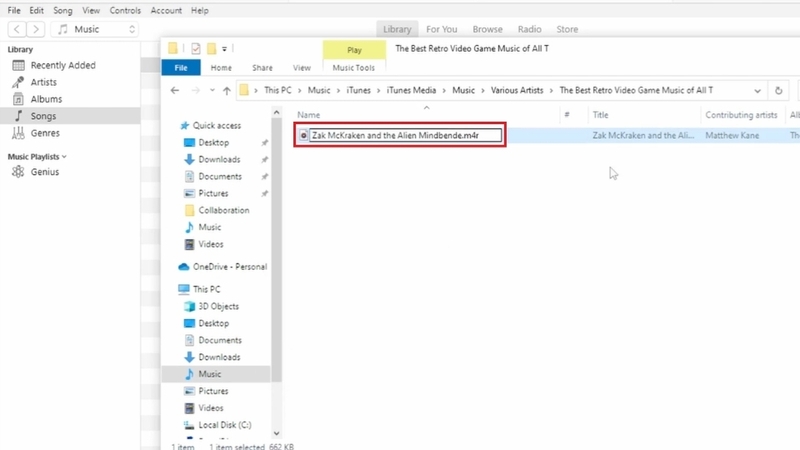Open recent locations dropdown arrow
This screenshot has height=450, width=800.
tap(212, 90)
